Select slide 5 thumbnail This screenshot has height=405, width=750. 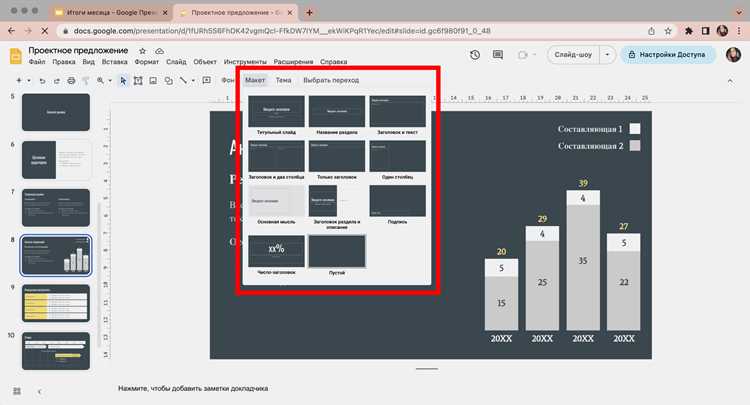(55, 112)
